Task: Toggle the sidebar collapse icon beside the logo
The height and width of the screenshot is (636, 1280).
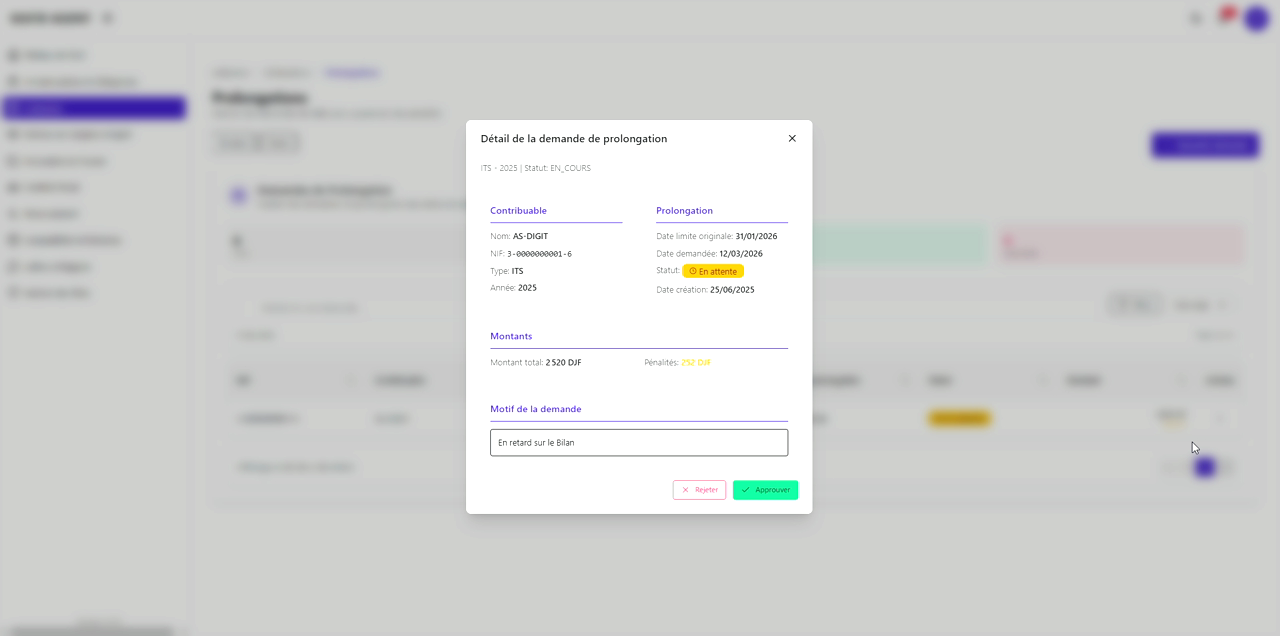Action: (x=108, y=18)
